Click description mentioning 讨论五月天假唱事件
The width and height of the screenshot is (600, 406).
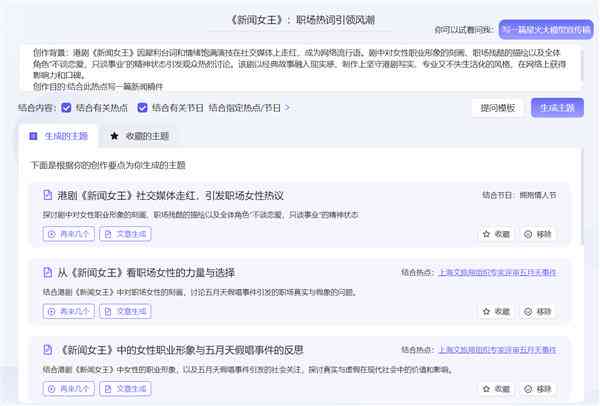(x=201, y=292)
